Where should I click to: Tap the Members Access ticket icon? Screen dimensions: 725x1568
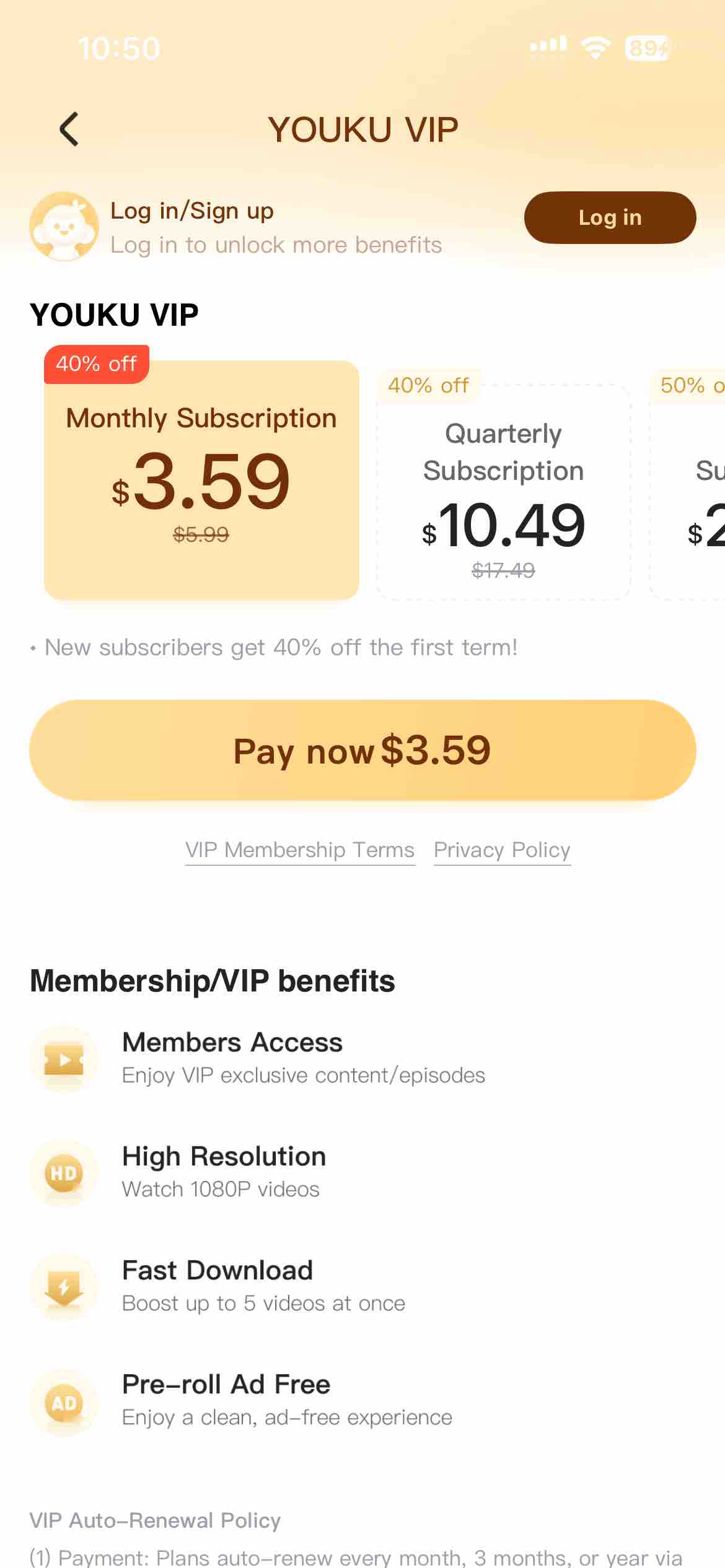tap(64, 1059)
